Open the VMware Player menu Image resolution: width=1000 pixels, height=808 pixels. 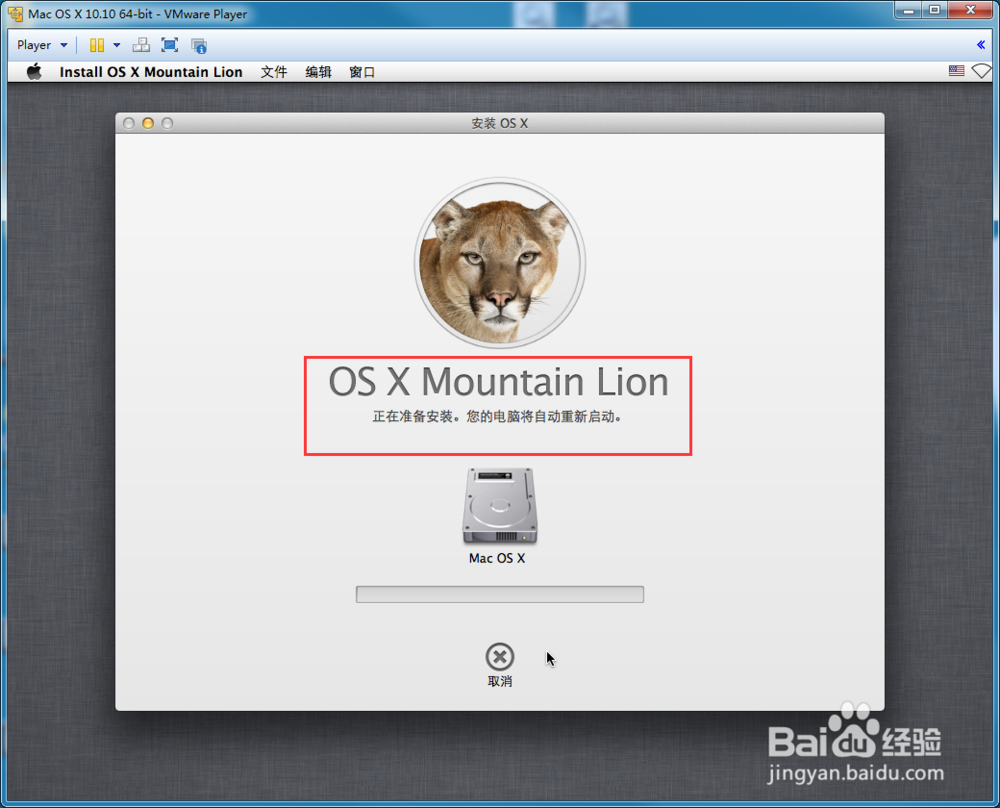[41, 45]
